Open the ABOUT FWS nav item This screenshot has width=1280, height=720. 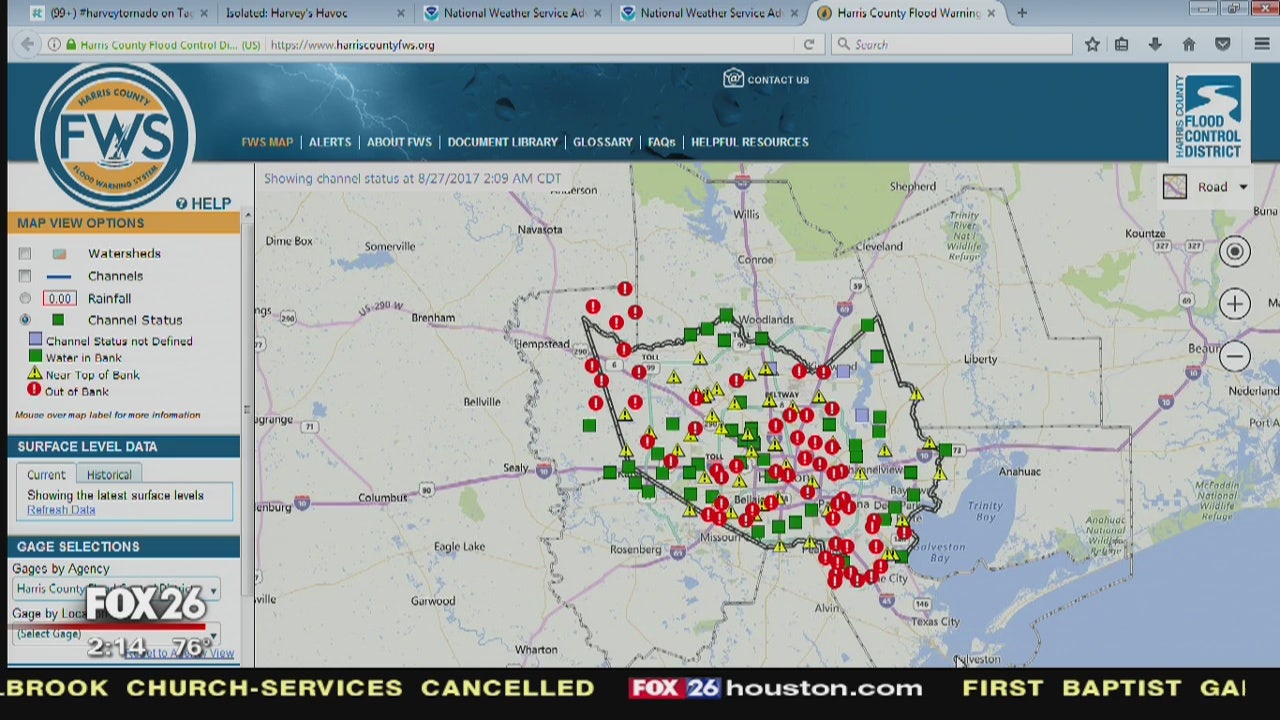(x=399, y=142)
